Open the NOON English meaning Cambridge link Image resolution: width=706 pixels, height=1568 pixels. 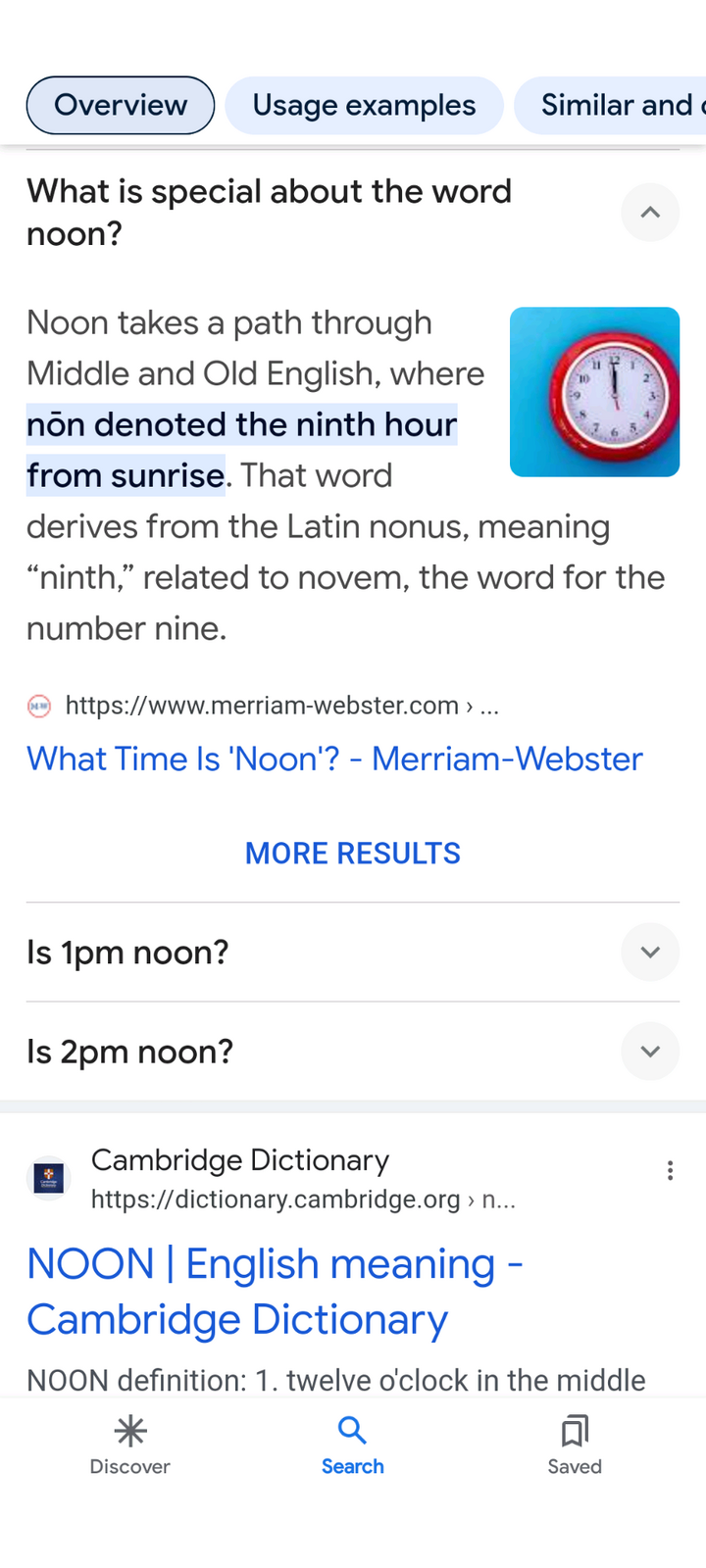pos(276,1292)
